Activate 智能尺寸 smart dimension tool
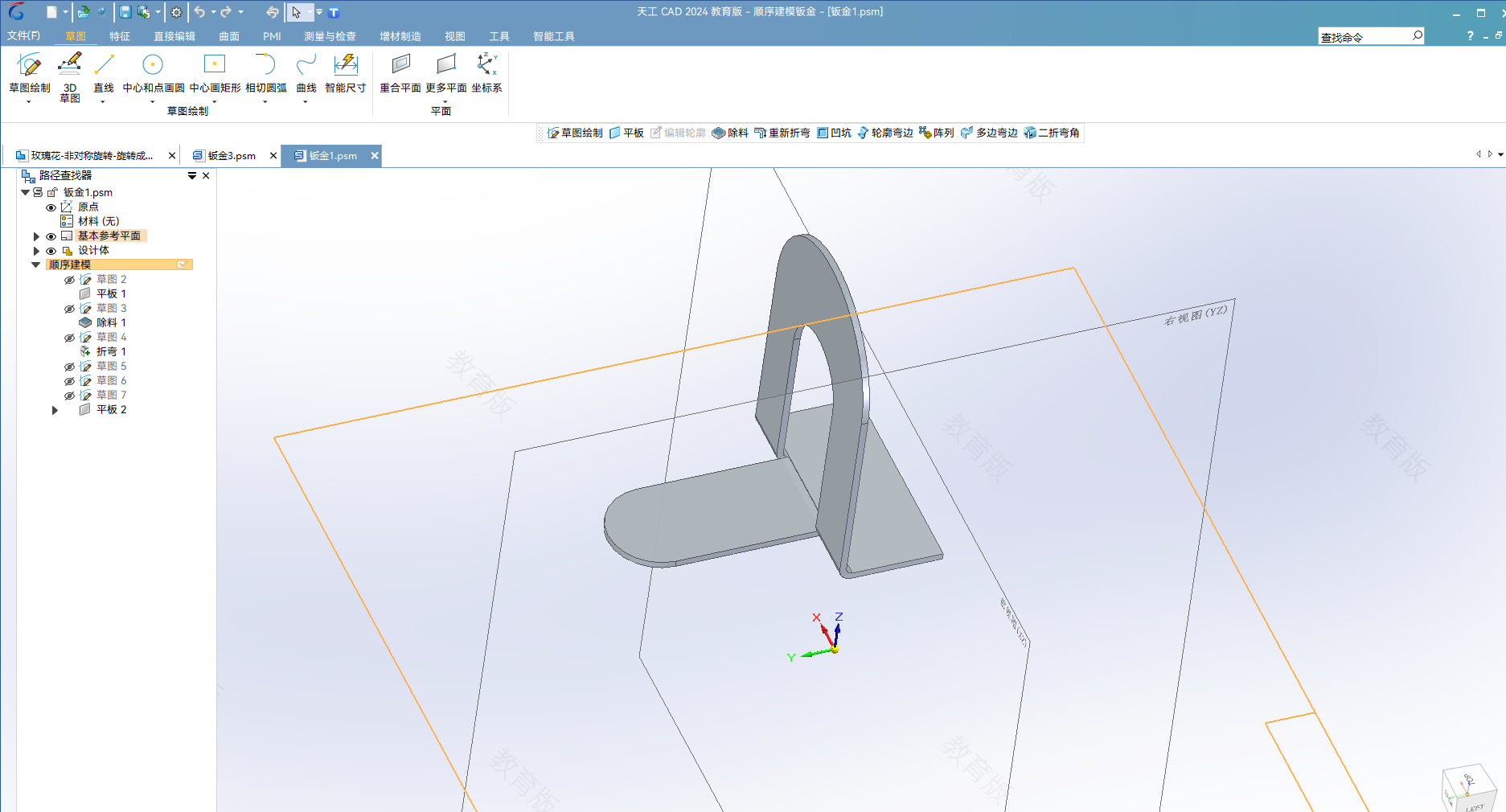This screenshot has width=1506, height=812. (346, 73)
